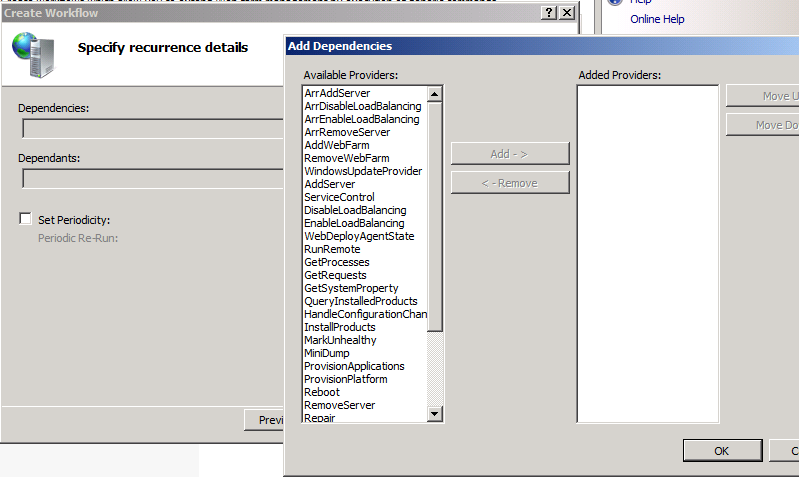Click the Create Workflow help question-mark button
799x477 pixels.
tap(549, 13)
